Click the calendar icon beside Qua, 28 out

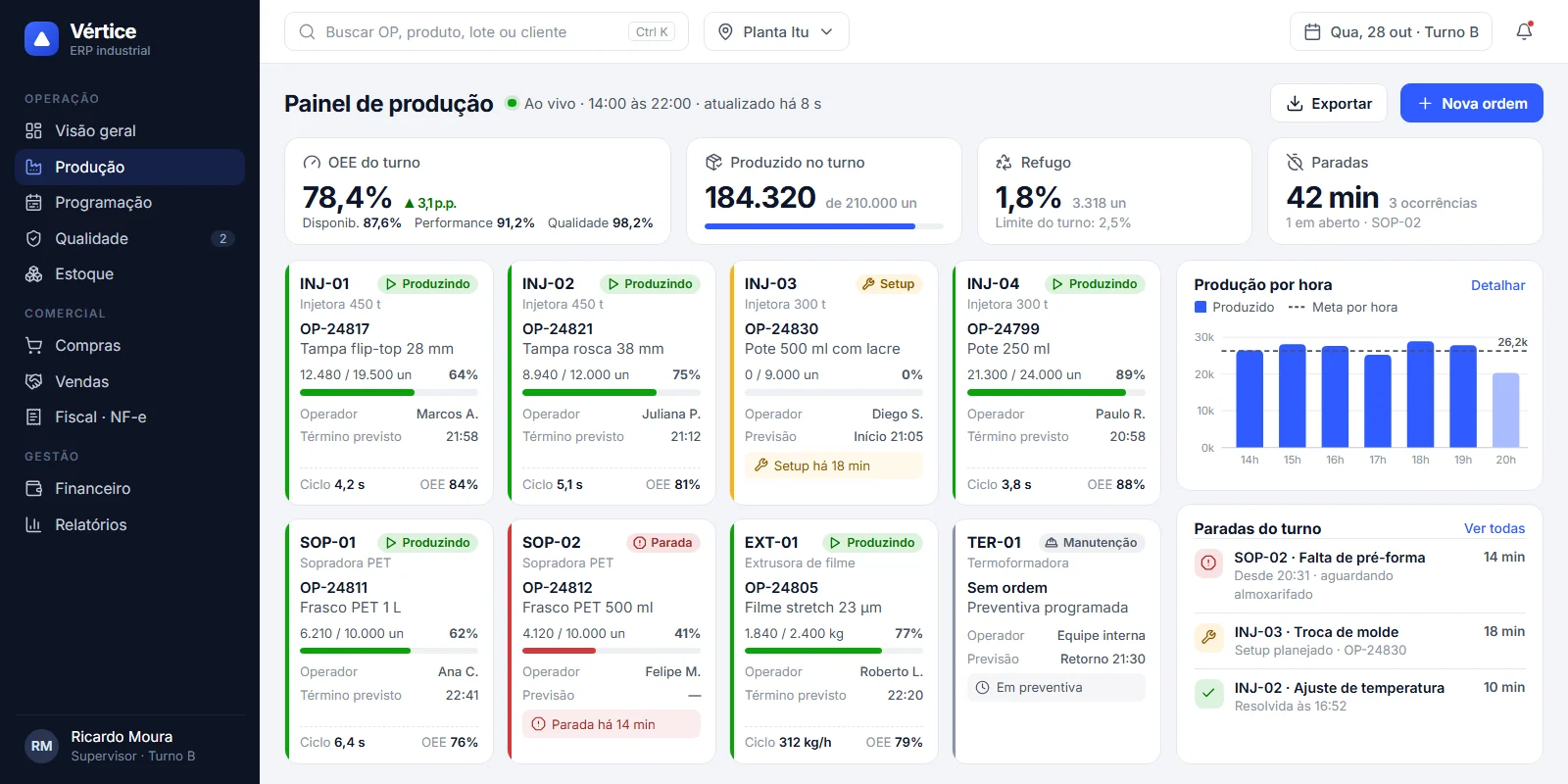1312,32
